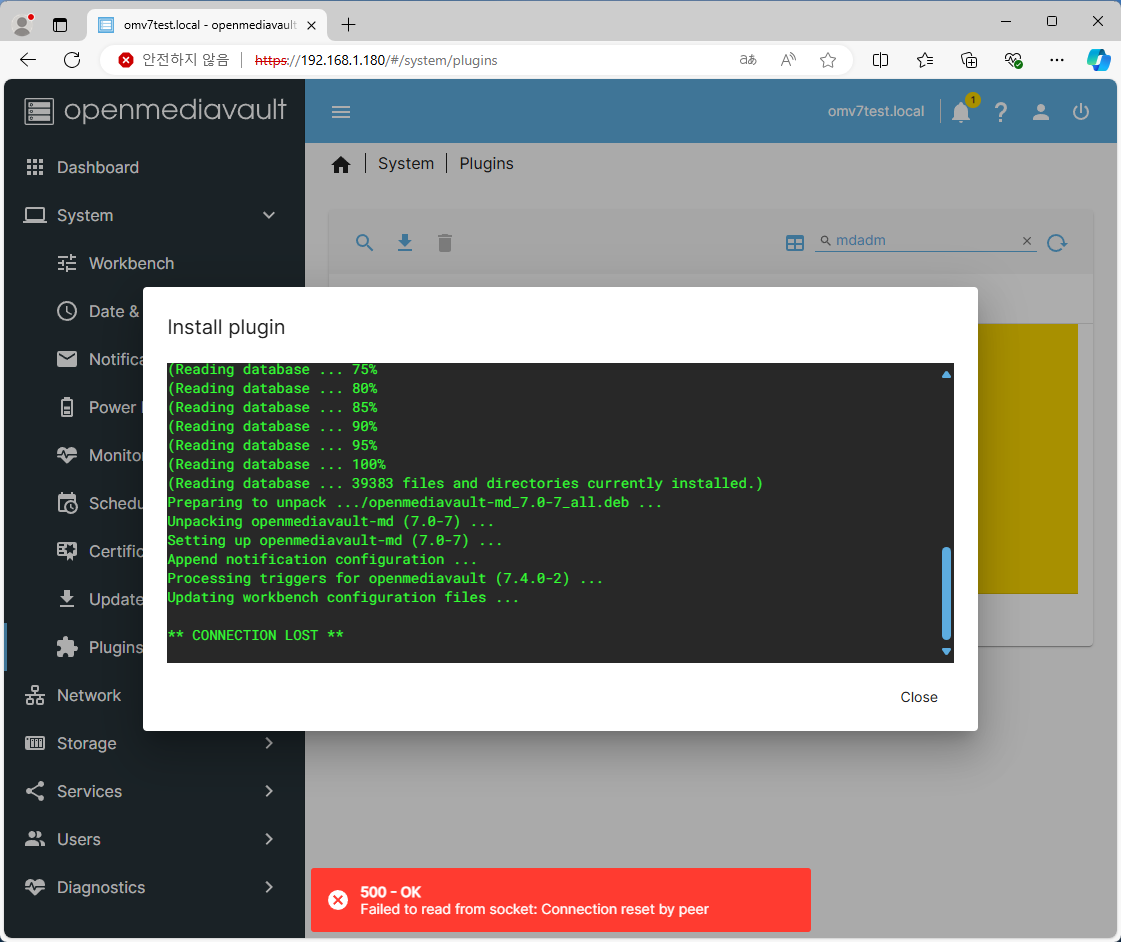Screen dimensions: 1121x942
Task: Open browser read aloud option
Action: point(788,60)
